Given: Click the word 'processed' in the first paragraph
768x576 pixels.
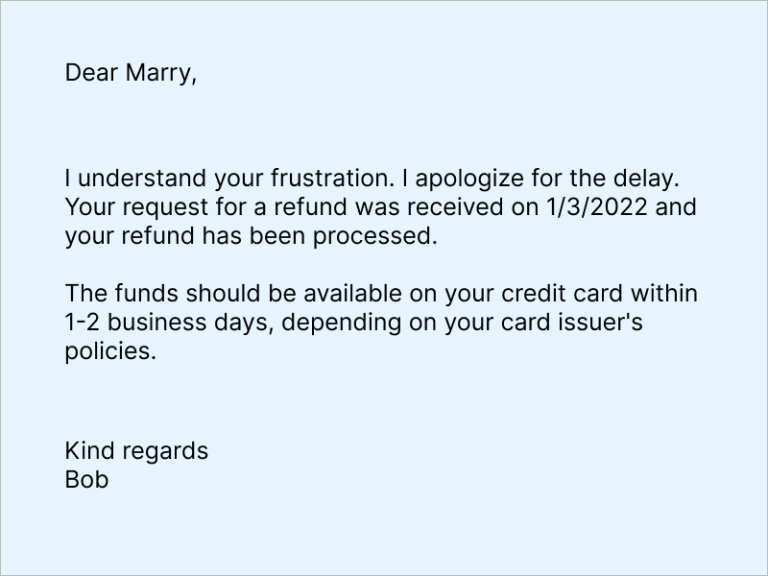Looking at the screenshot, I should pos(385,238).
